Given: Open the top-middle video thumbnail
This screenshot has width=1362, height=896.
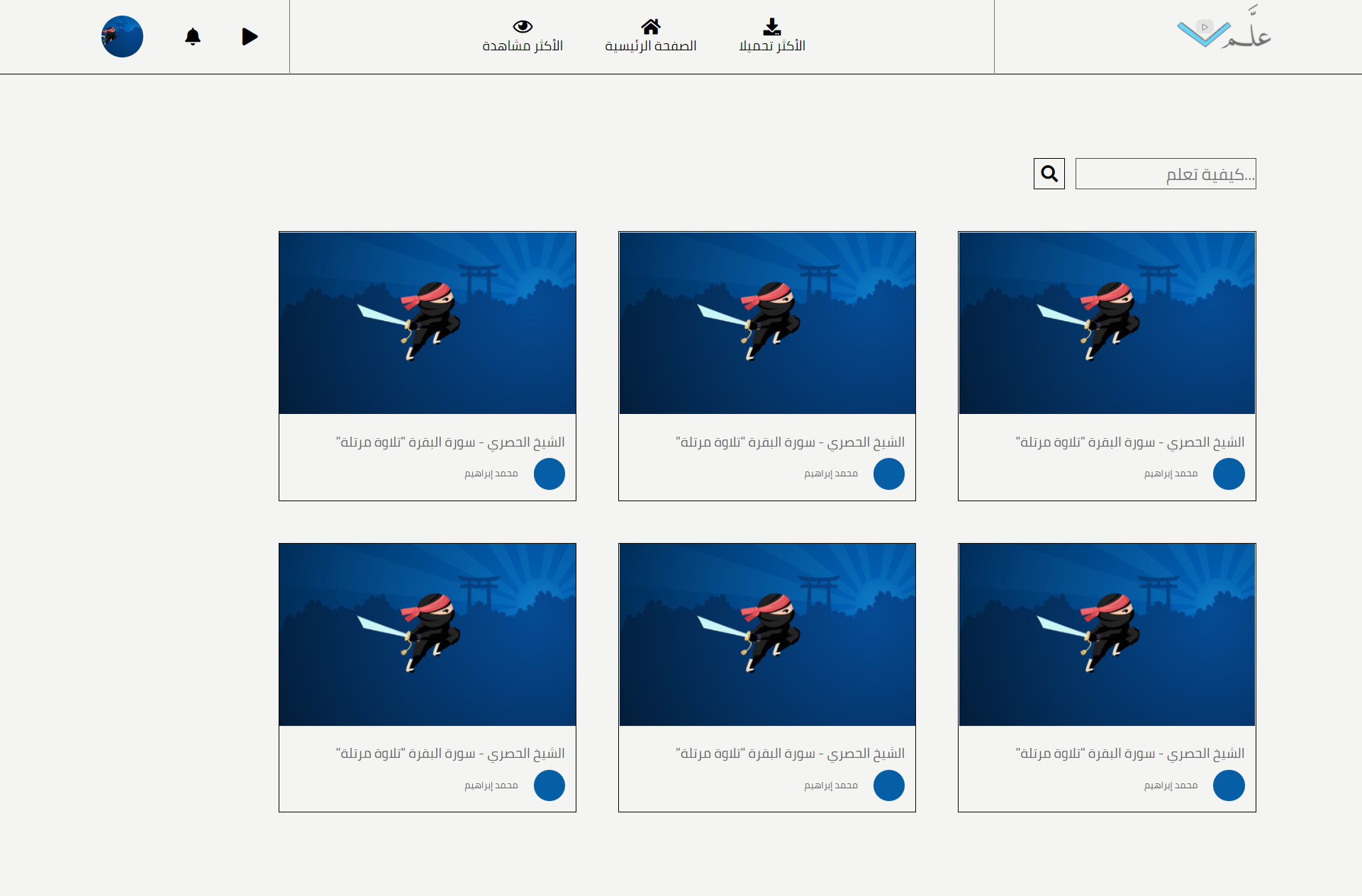Looking at the screenshot, I should [x=767, y=323].
